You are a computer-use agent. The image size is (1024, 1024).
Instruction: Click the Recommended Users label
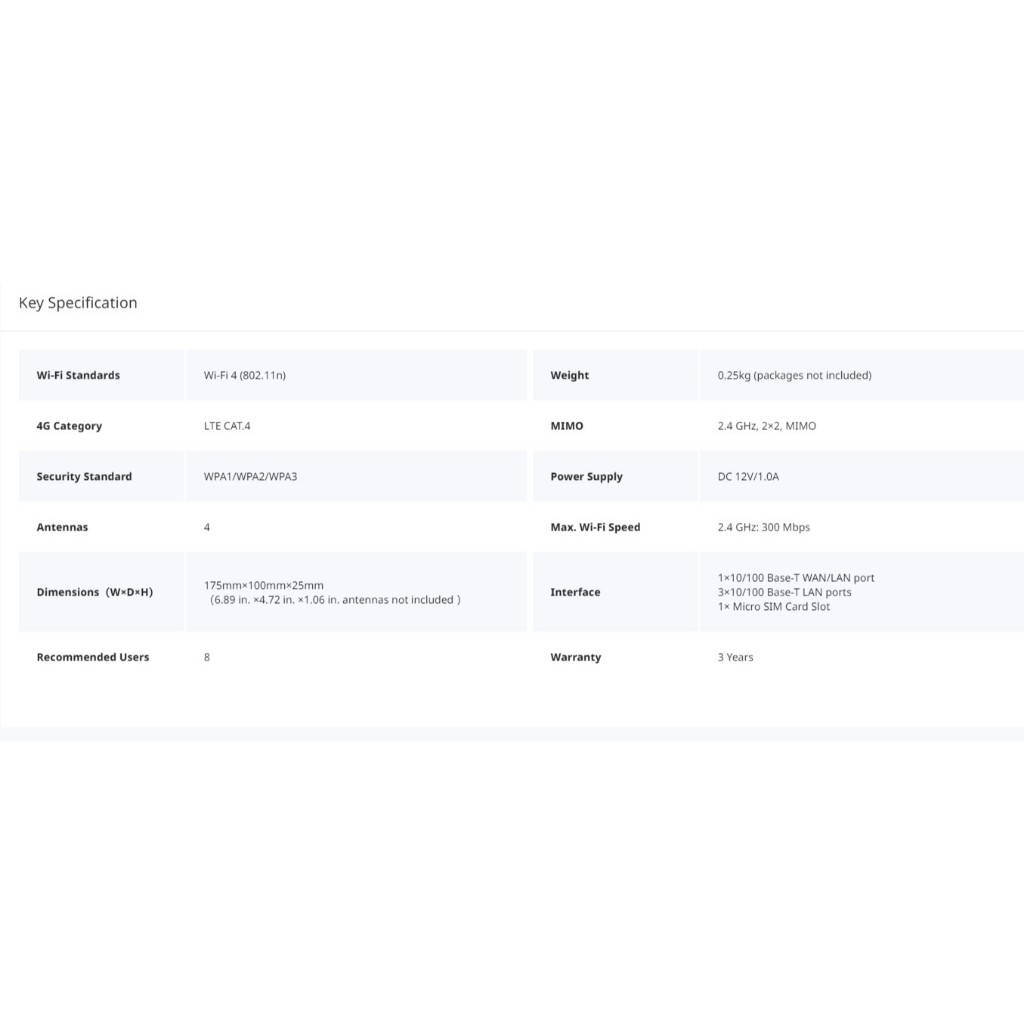[x=93, y=657]
